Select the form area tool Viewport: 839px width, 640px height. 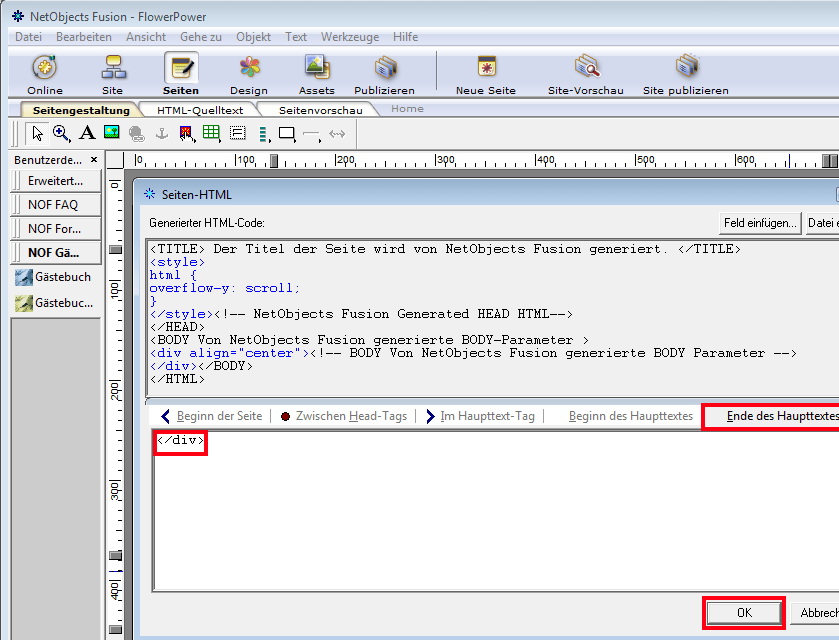click(x=238, y=133)
